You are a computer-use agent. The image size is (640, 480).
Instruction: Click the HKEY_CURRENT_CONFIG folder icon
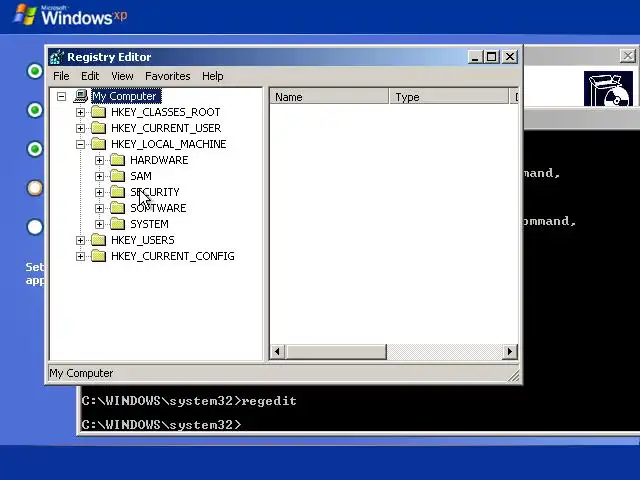pyautogui.click(x=98, y=256)
